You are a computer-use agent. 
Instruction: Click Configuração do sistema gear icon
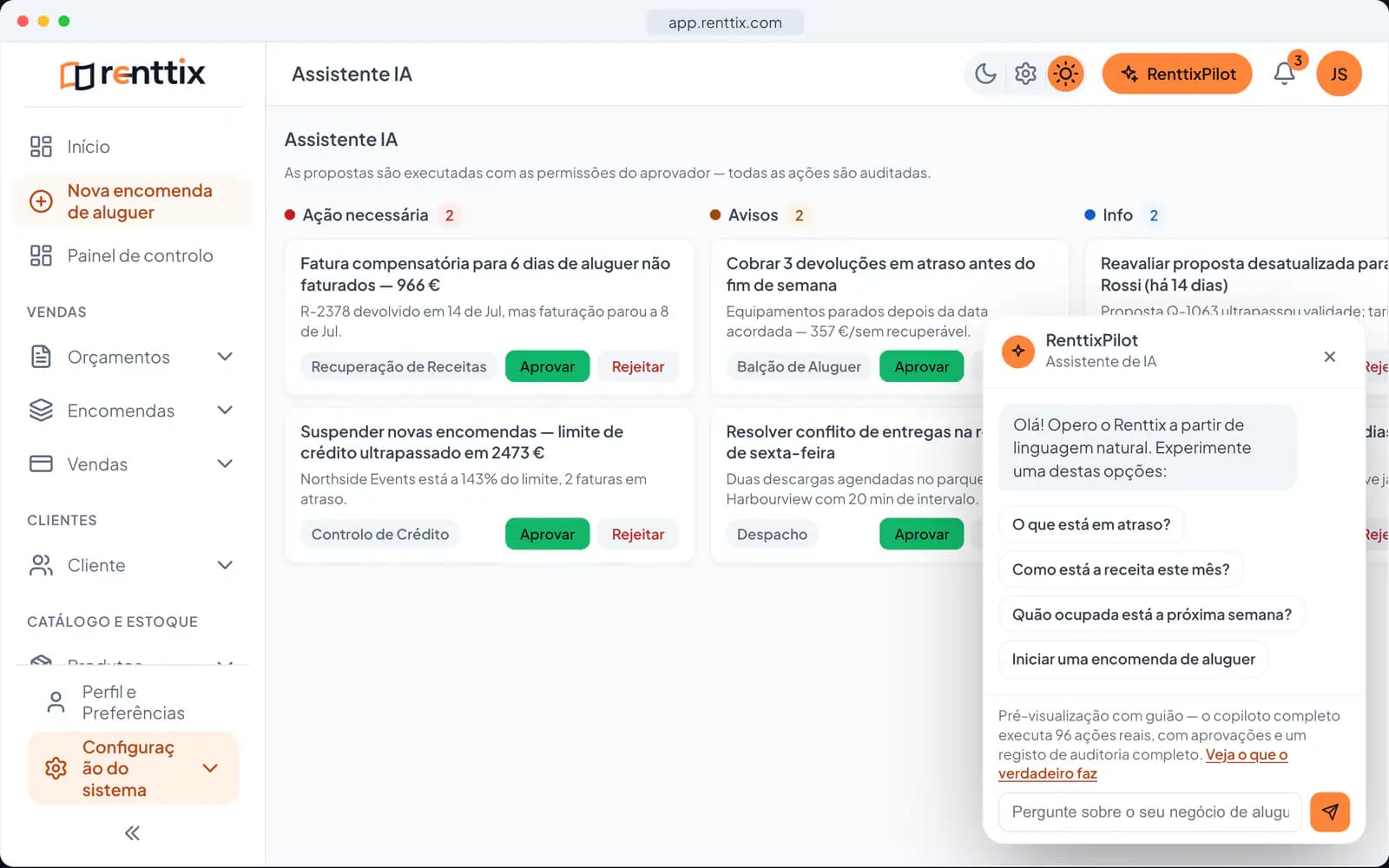coord(56,768)
